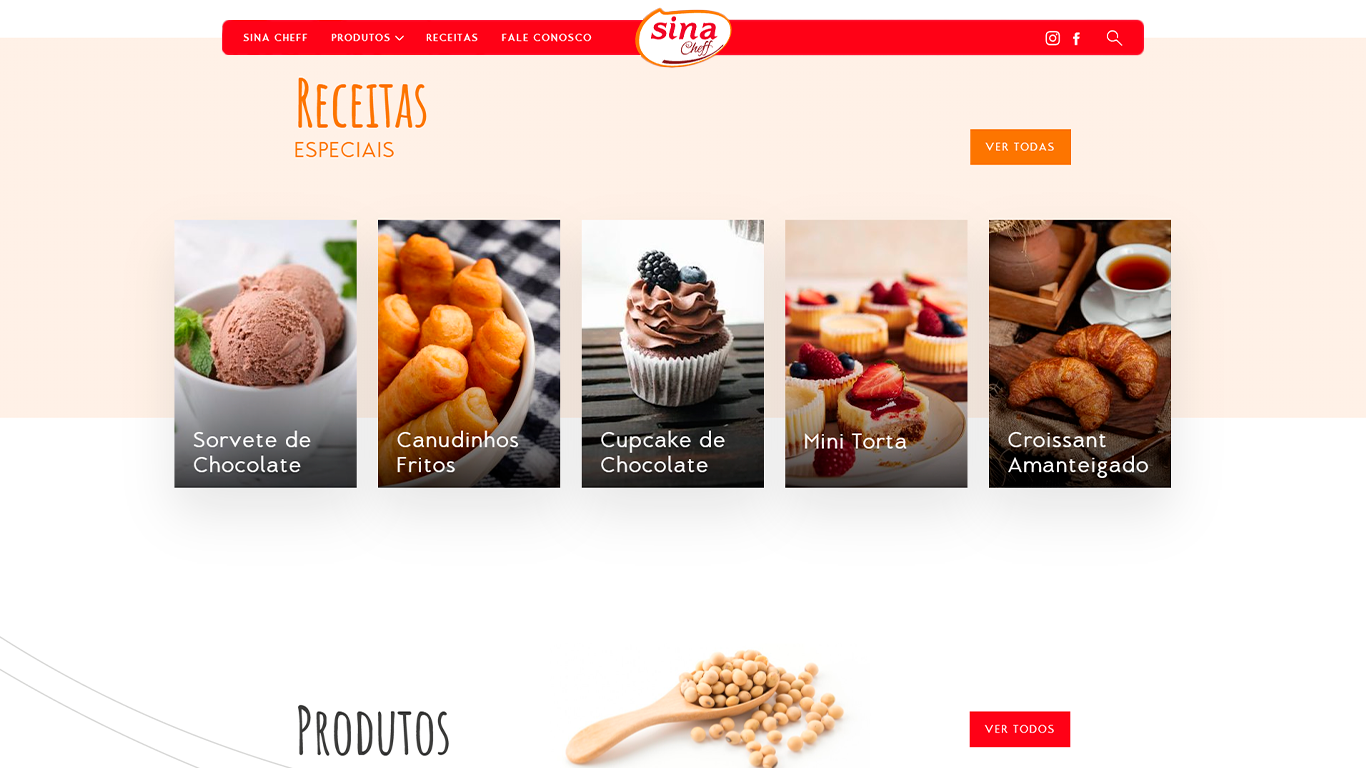The image size is (1366, 768).
Task: Click the Produtos section heading
Action: (x=373, y=730)
